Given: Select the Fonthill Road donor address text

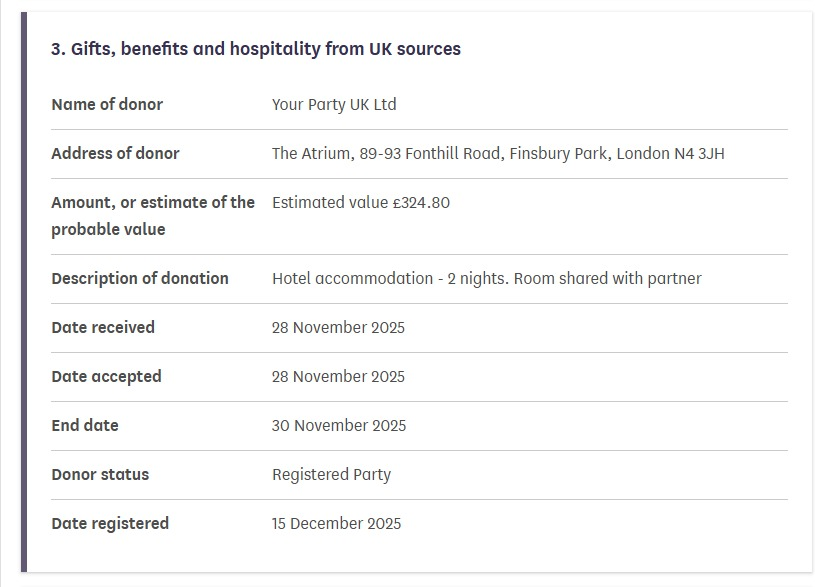Looking at the screenshot, I should pos(498,153).
